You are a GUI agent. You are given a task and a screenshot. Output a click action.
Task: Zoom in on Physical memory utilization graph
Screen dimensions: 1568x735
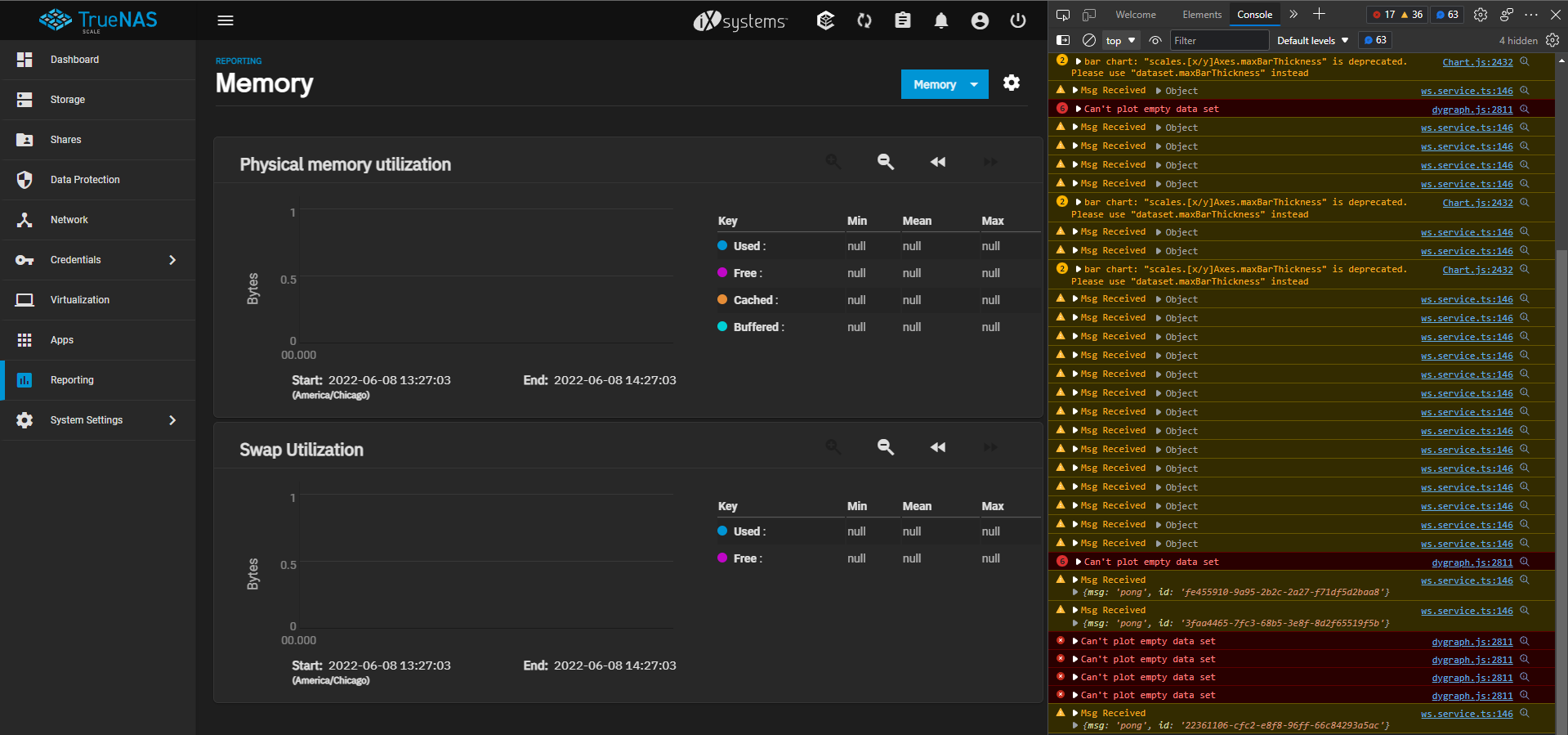coord(833,162)
